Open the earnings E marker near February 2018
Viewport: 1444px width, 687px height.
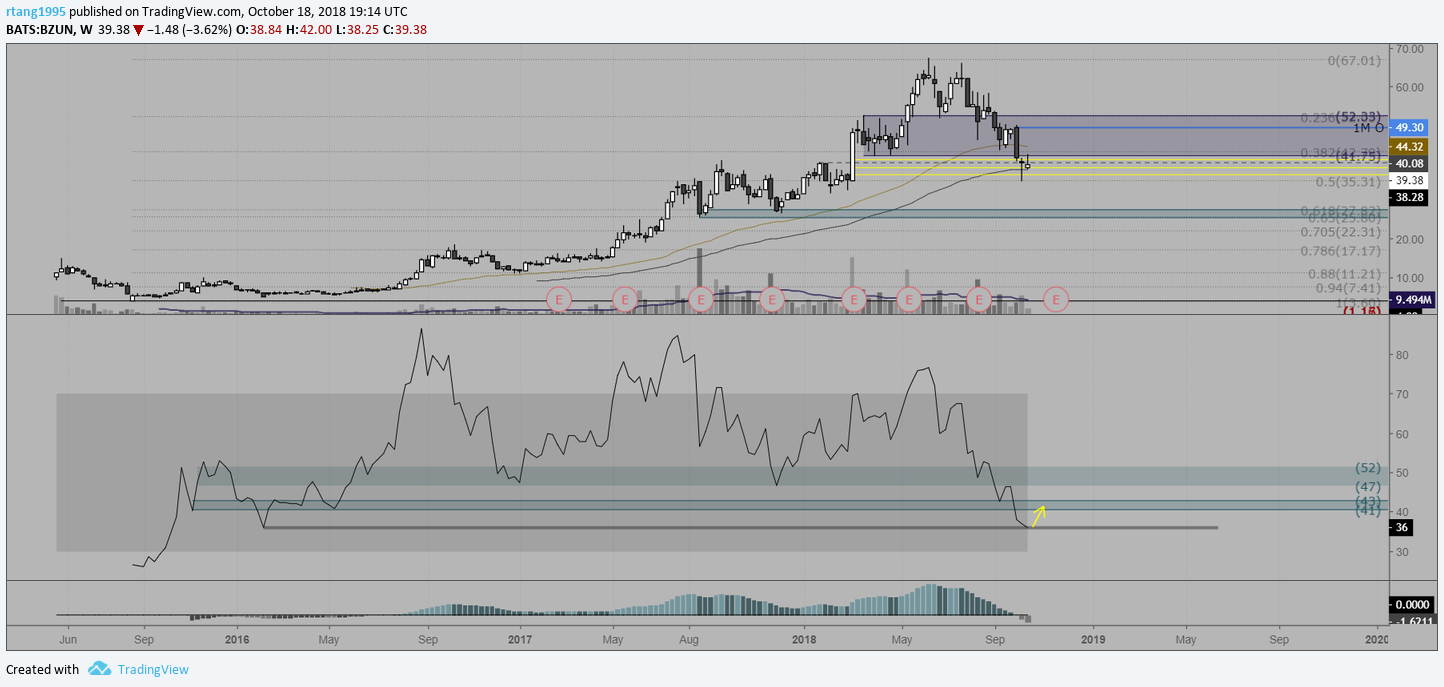click(853, 298)
